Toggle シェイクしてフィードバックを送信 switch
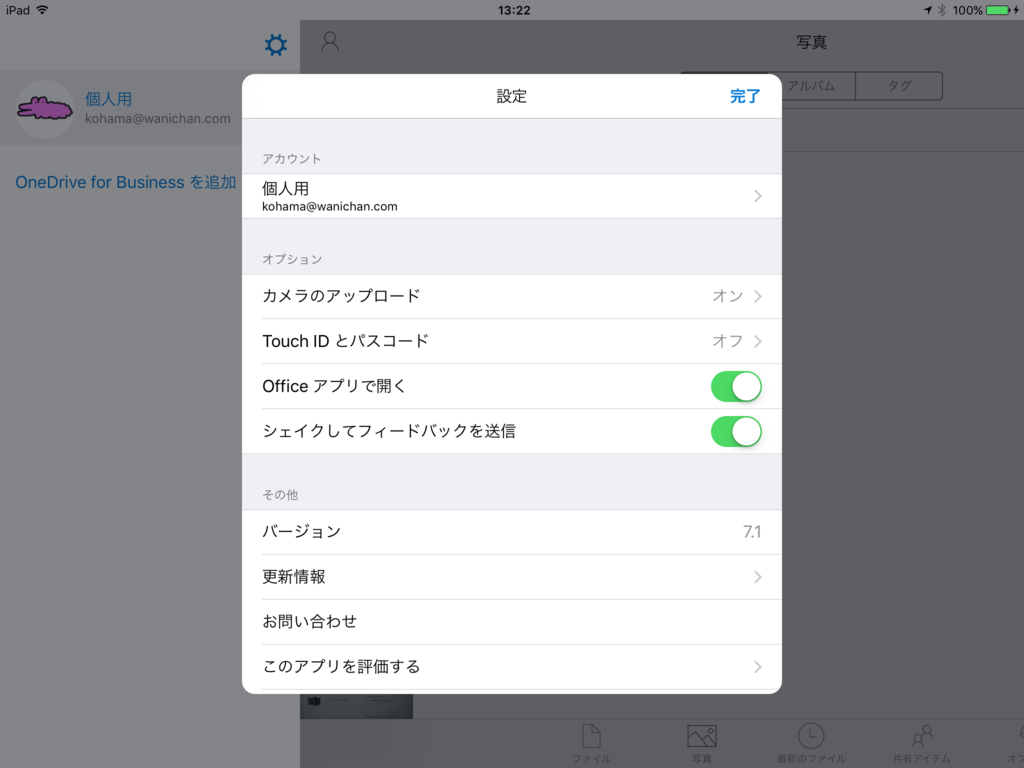This screenshot has width=1024, height=768. 736,432
